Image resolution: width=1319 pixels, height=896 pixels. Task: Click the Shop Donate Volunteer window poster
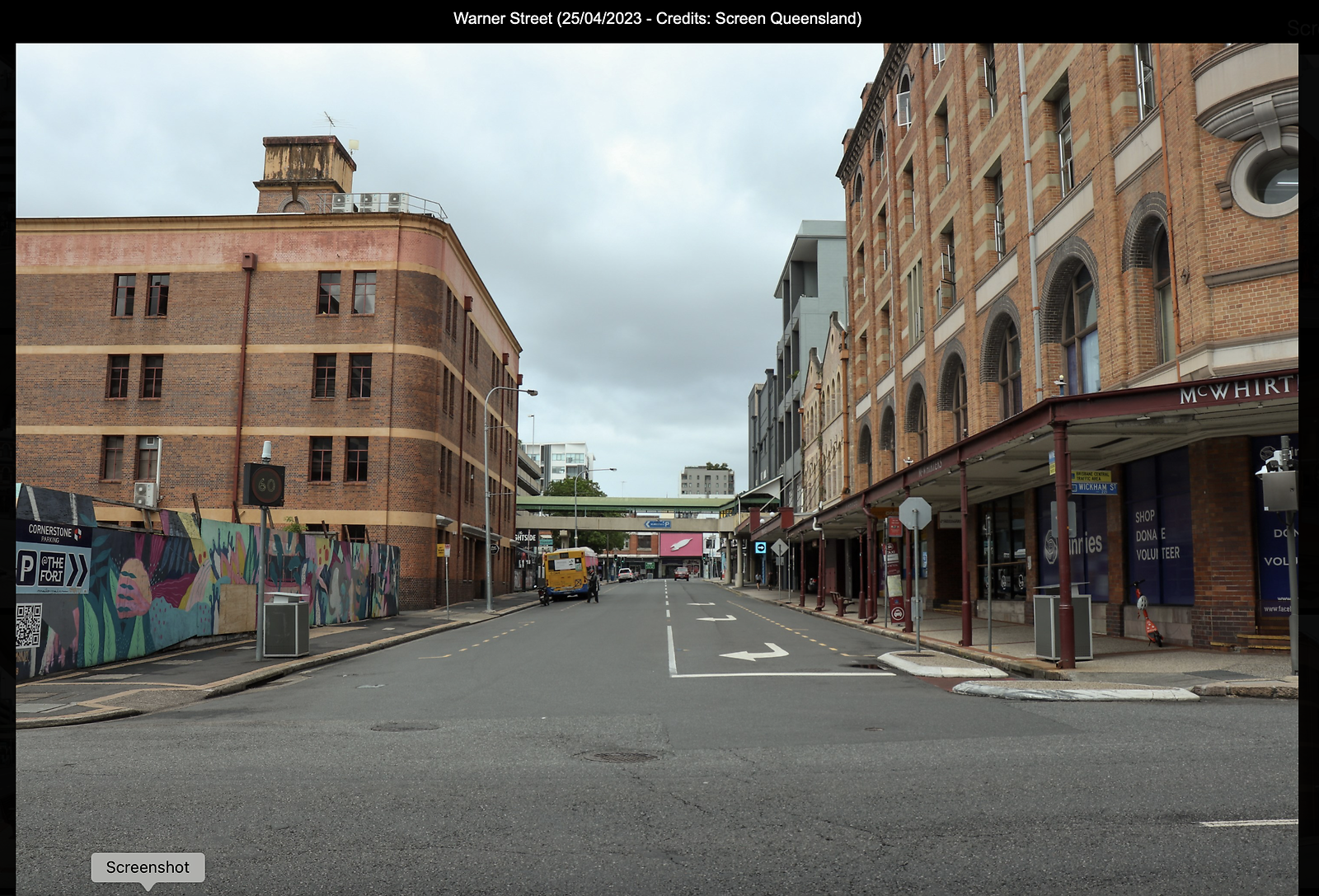(x=1157, y=534)
